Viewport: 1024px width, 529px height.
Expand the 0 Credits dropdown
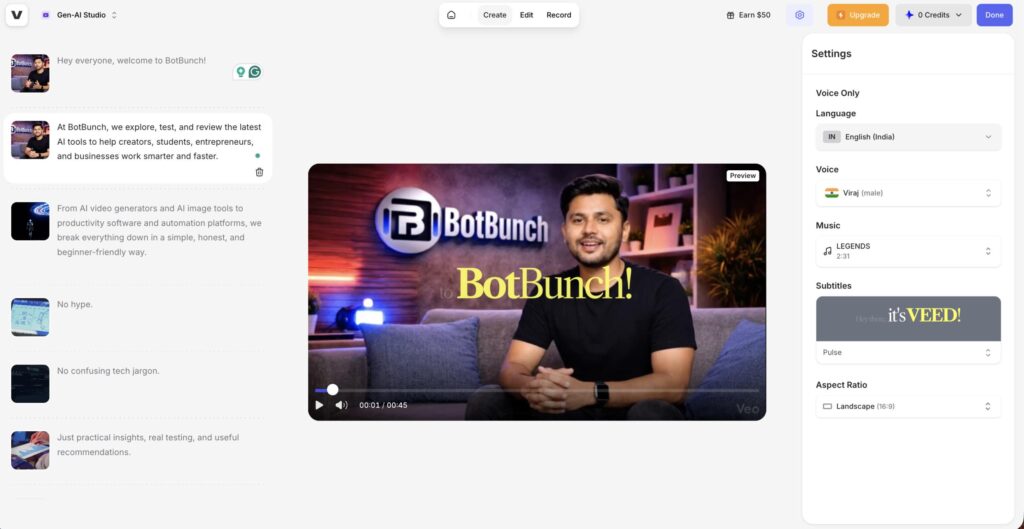(933, 15)
